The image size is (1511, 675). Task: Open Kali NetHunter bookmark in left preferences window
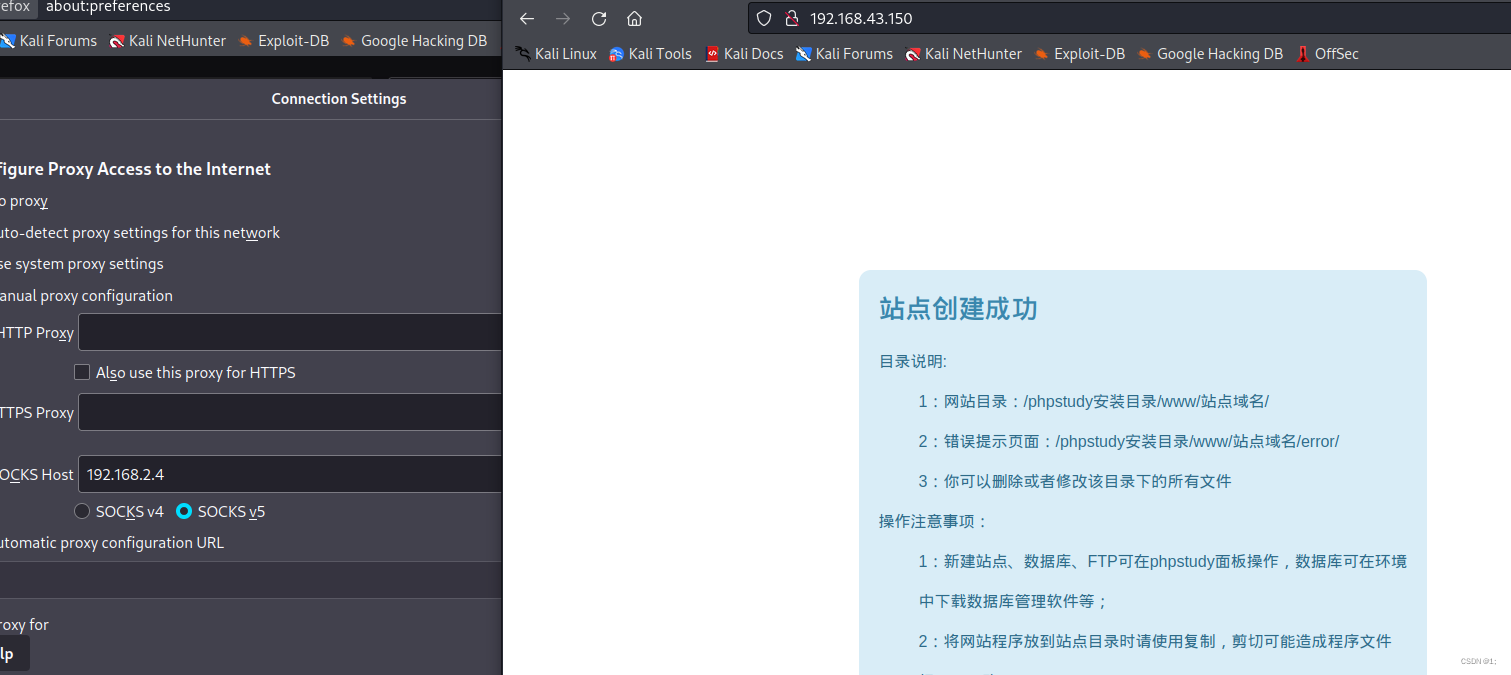[167, 41]
